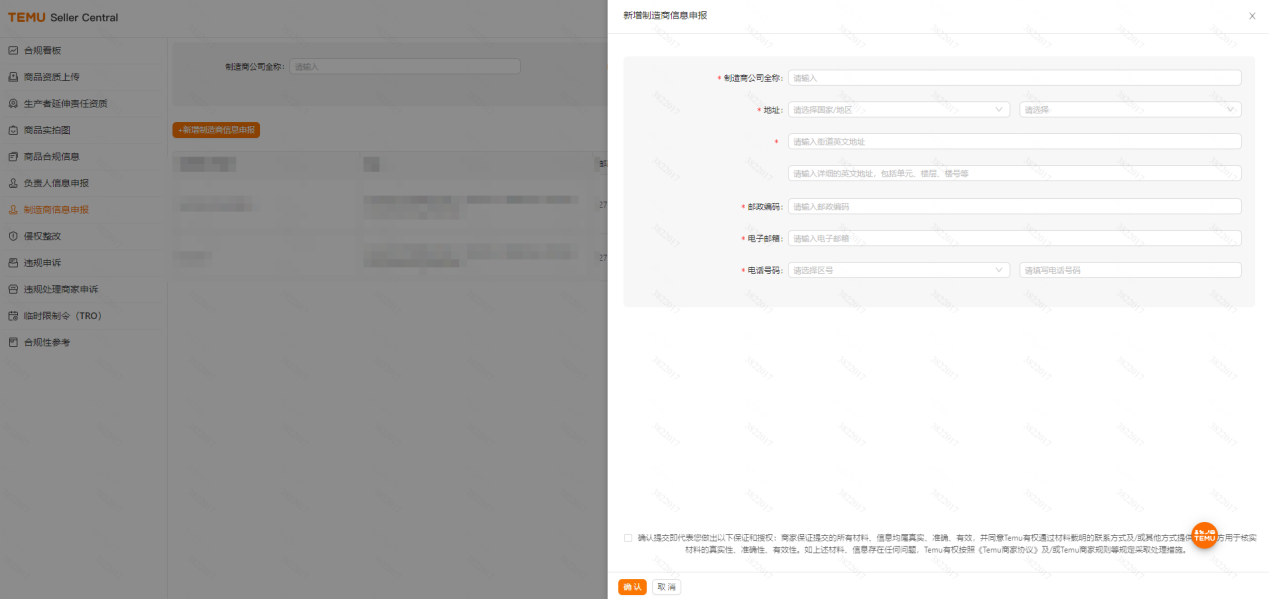Open 生产者延伸责任资质 via its sidebar icon
The height and width of the screenshot is (599, 1269).
tap(13, 102)
